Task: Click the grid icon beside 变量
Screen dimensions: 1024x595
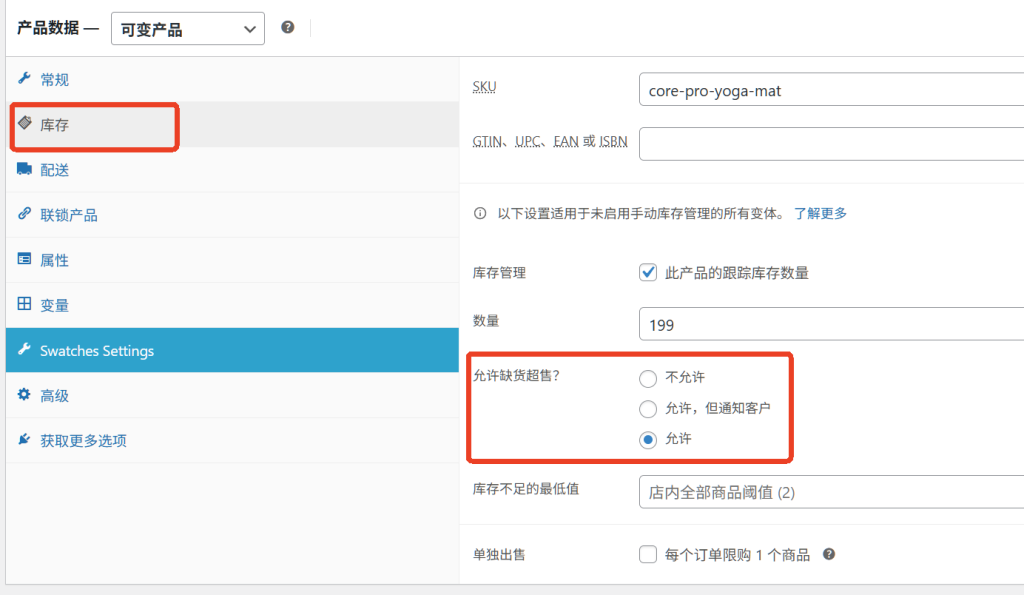Action: coord(24,304)
